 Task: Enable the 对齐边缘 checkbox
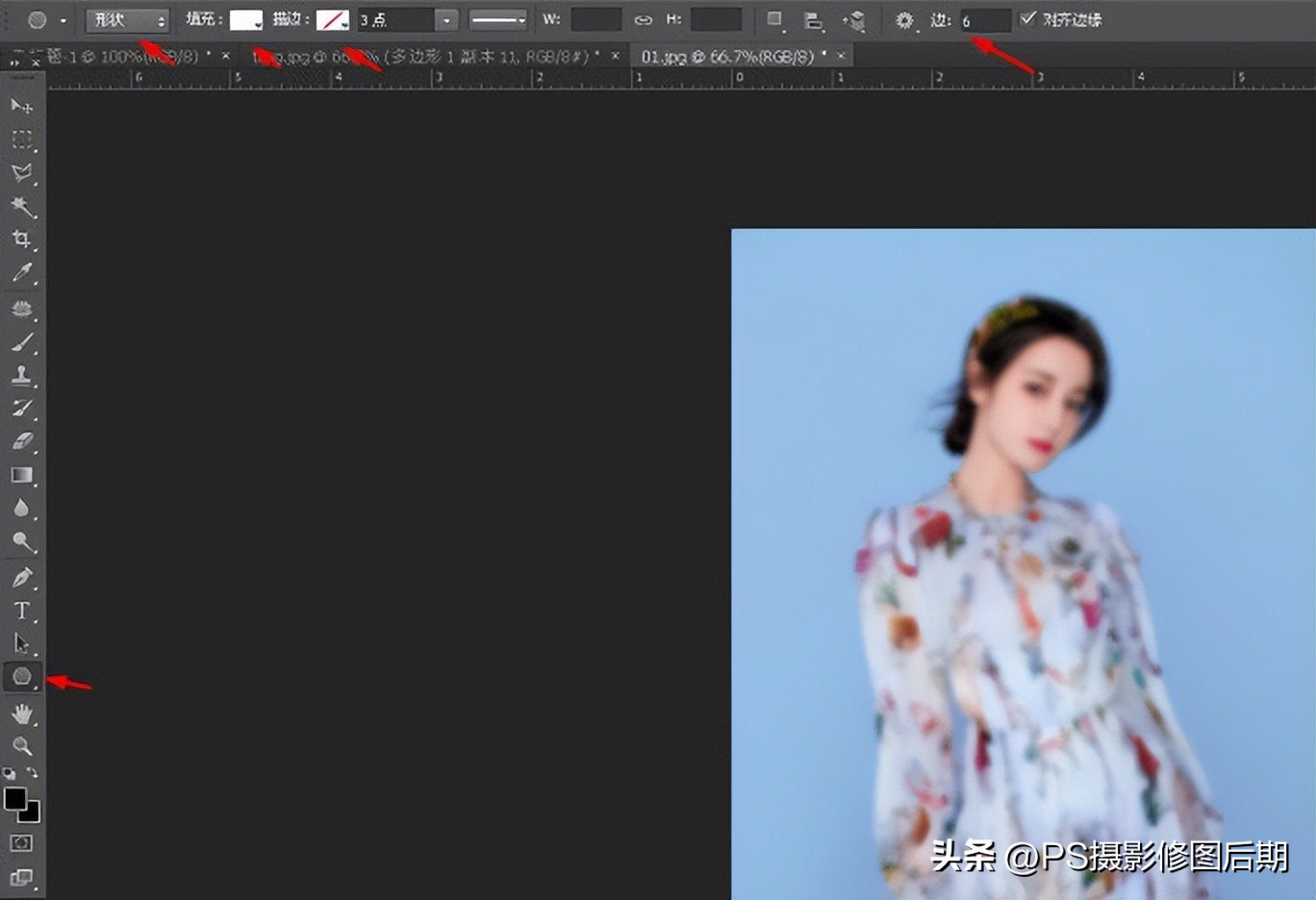click(x=1028, y=18)
